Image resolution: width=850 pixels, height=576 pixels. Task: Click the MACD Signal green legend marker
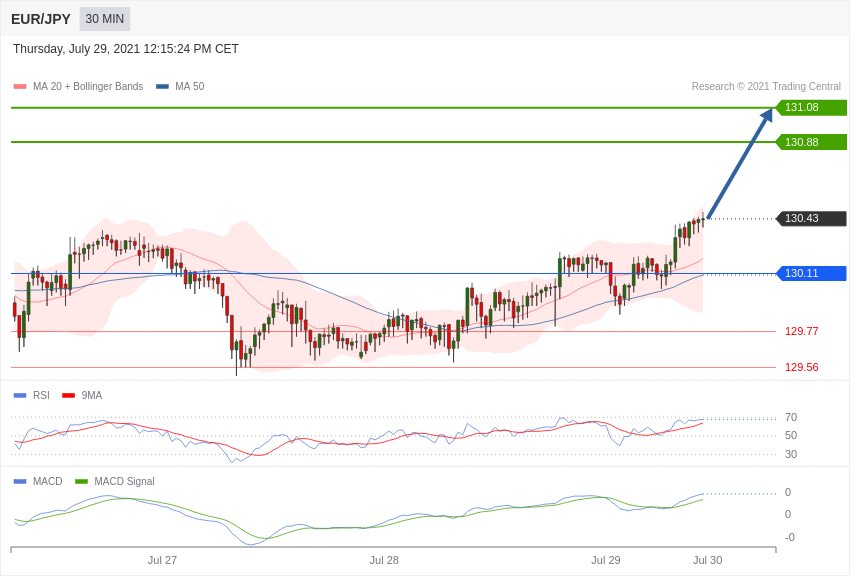coord(81,482)
